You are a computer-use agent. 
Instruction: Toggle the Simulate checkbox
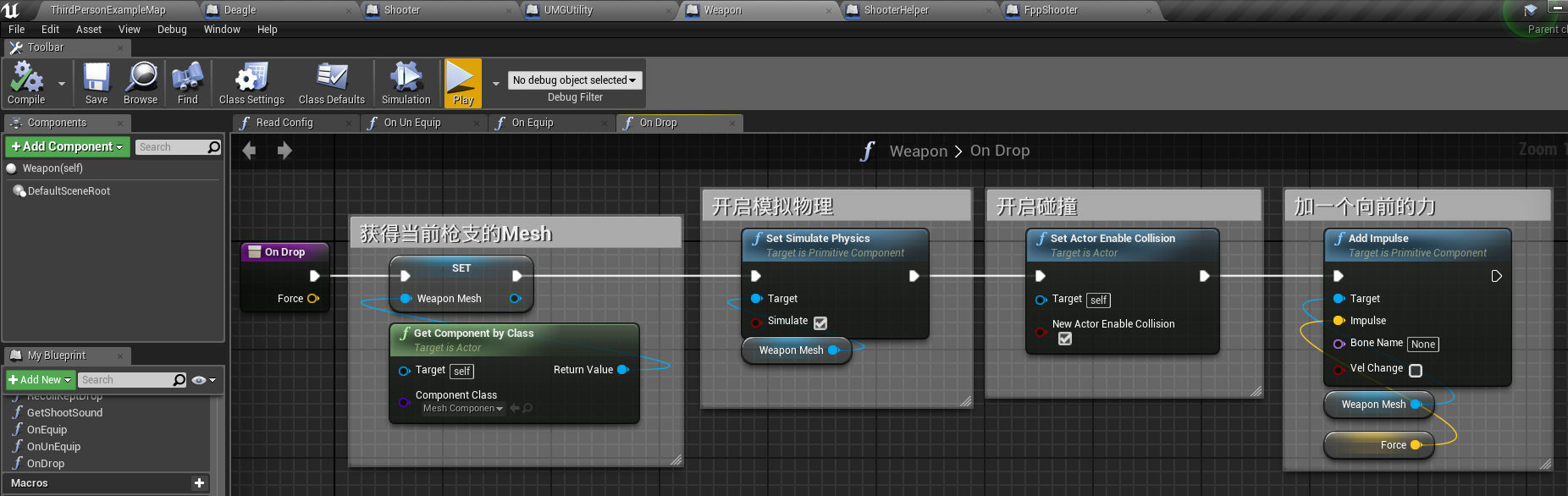coord(820,322)
